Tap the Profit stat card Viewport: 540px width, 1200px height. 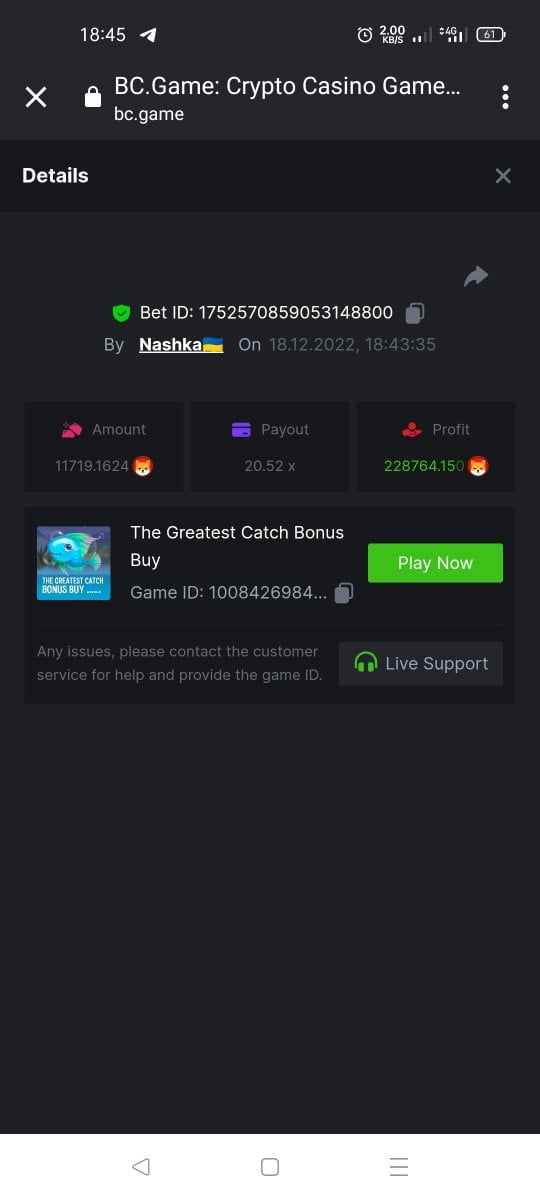pos(436,447)
